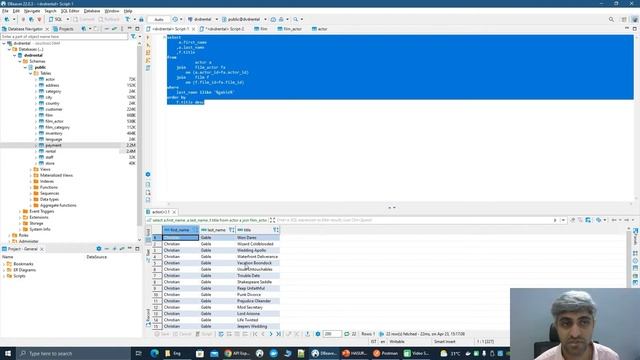Expand the Views folder
The image size is (640, 360).
31,169
